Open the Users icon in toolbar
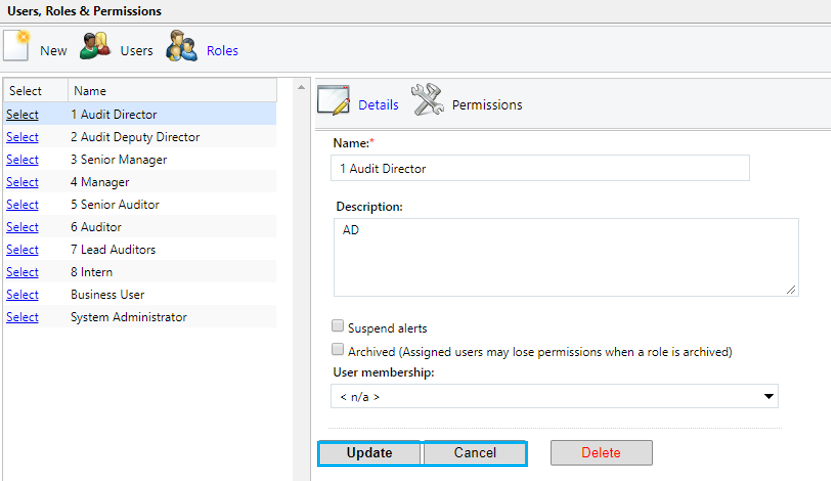831x481 pixels. coord(95,48)
